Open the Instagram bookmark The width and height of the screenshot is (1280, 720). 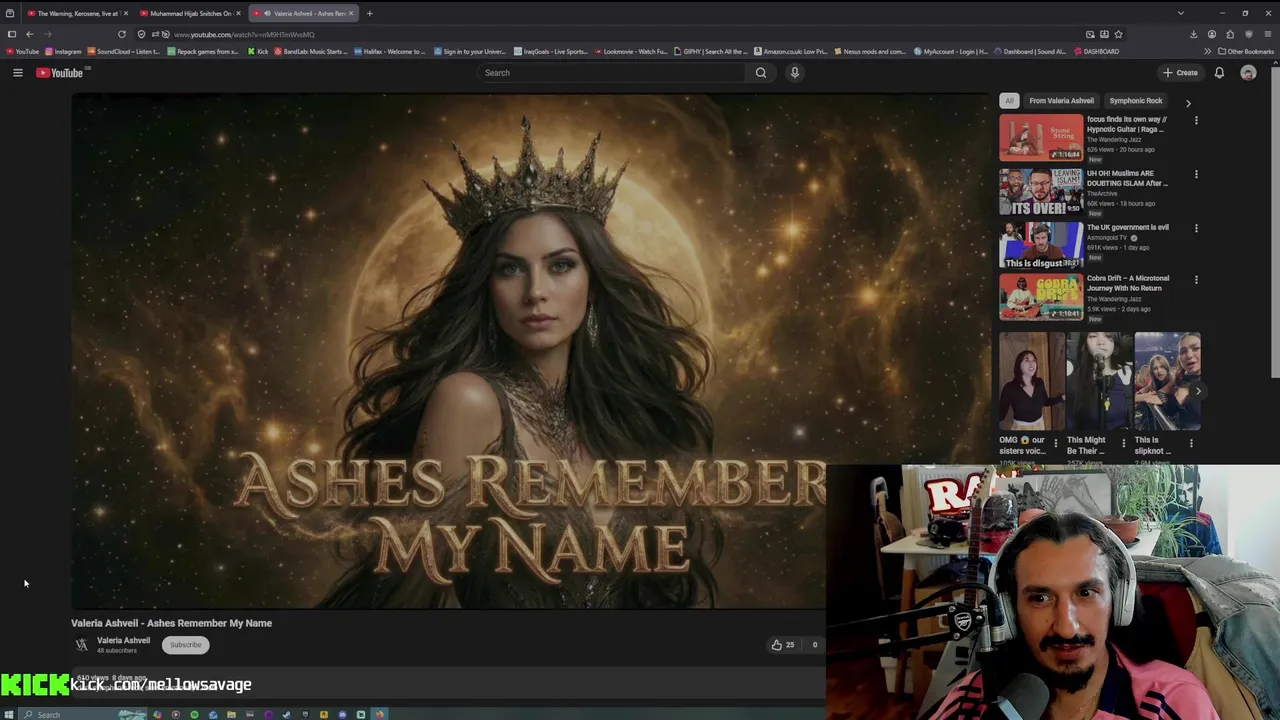(63, 51)
